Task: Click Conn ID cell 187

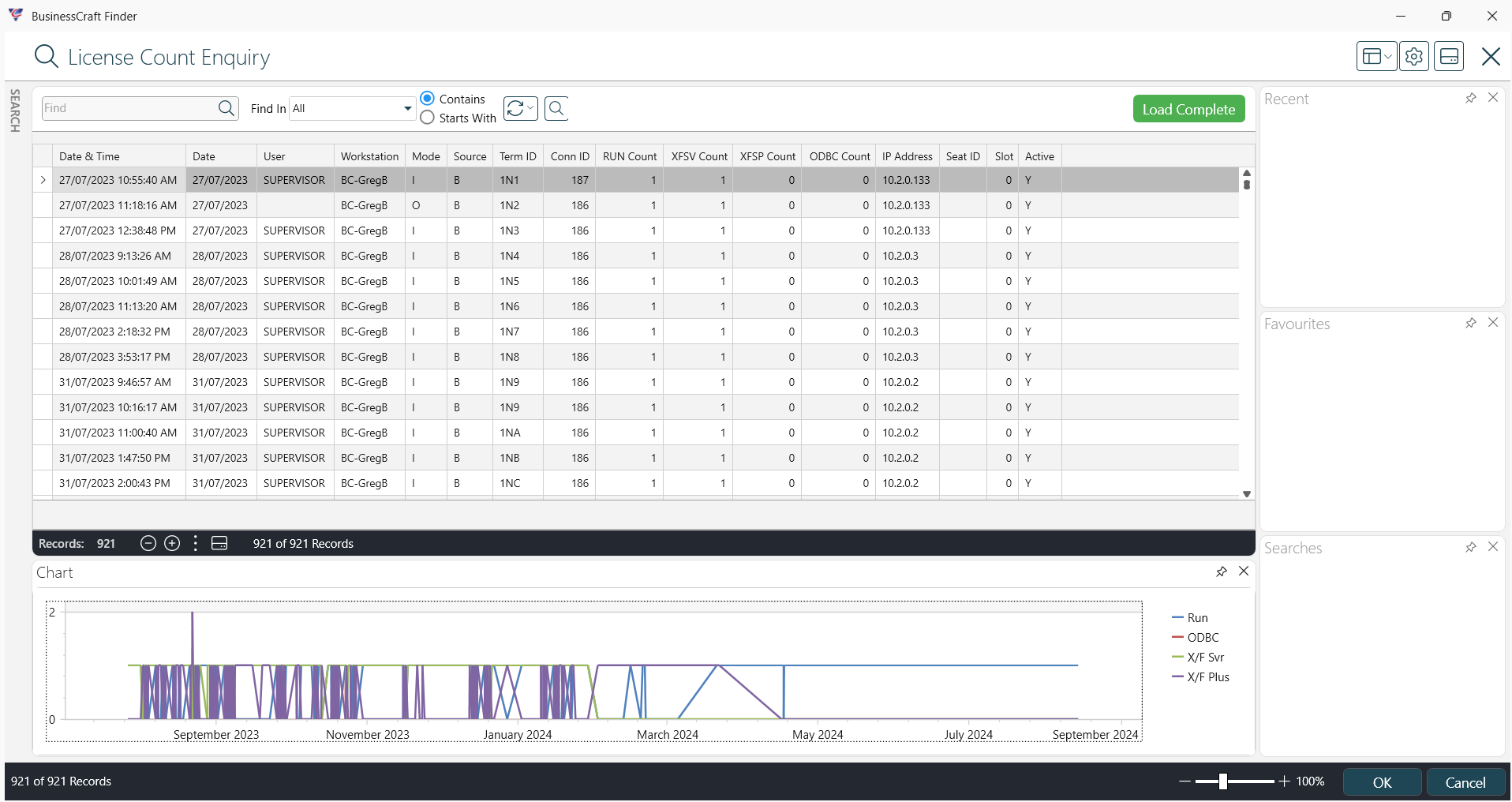Action: tap(569, 180)
